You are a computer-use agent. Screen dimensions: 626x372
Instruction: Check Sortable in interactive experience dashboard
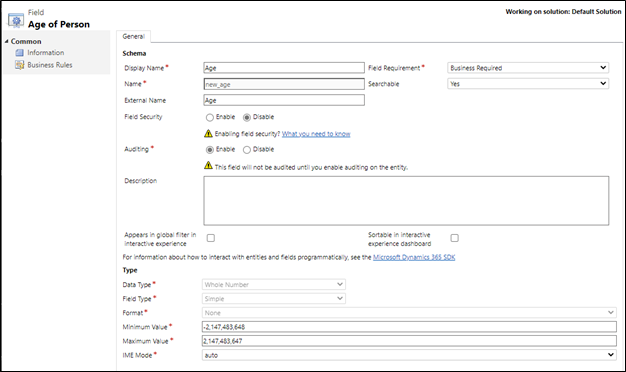(x=454, y=238)
